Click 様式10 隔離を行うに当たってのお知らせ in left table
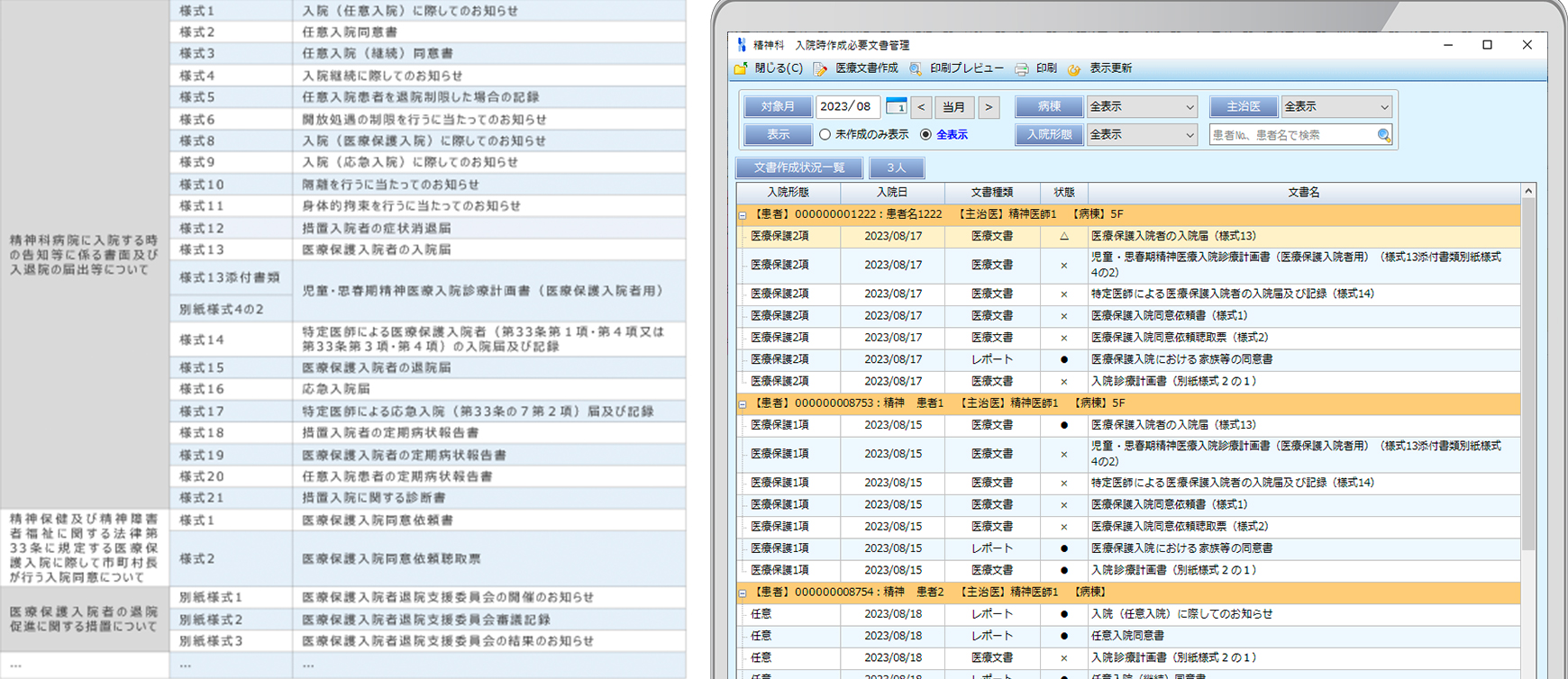 (428, 185)
